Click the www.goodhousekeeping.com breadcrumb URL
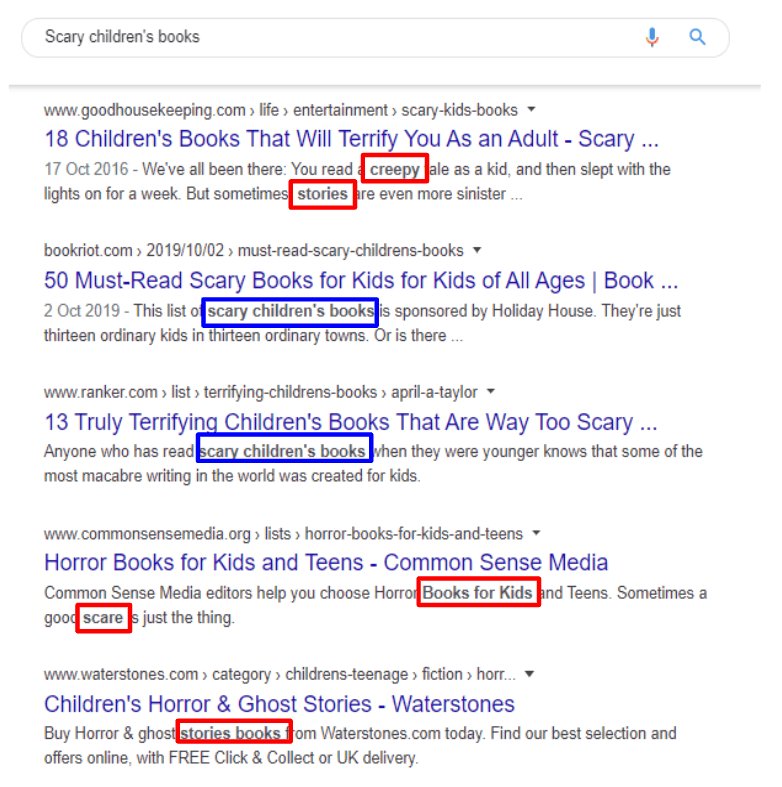Screen dimensions: 782x787 [x=281, y=110]
